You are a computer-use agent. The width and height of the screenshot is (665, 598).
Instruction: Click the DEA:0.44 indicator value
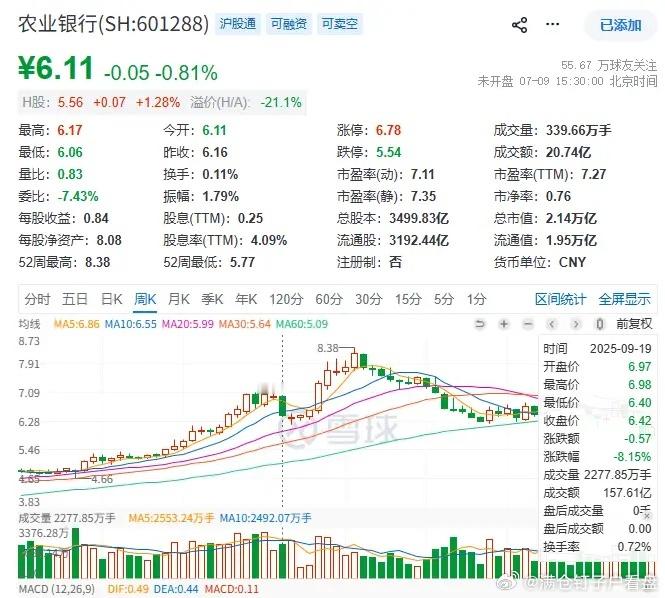pyautogui.click(x=176, y=590)
